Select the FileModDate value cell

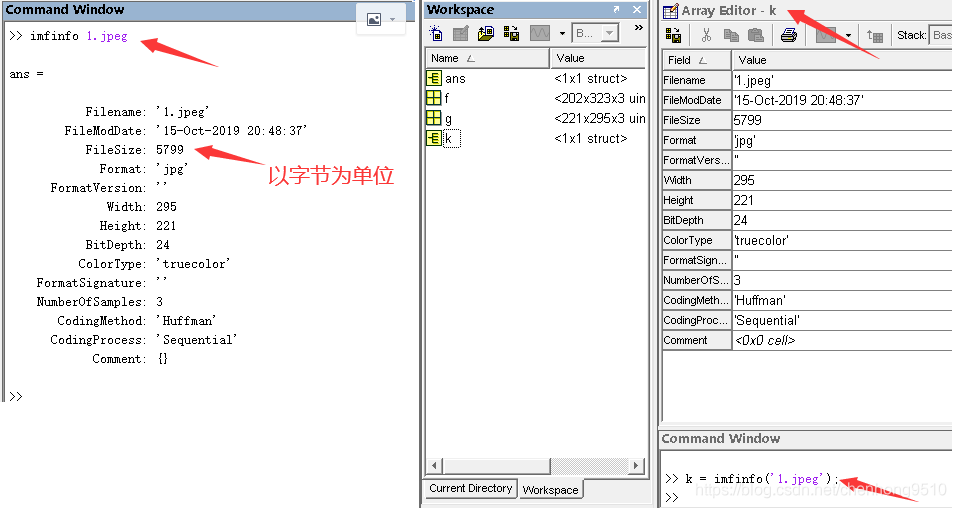coord(842,100)
